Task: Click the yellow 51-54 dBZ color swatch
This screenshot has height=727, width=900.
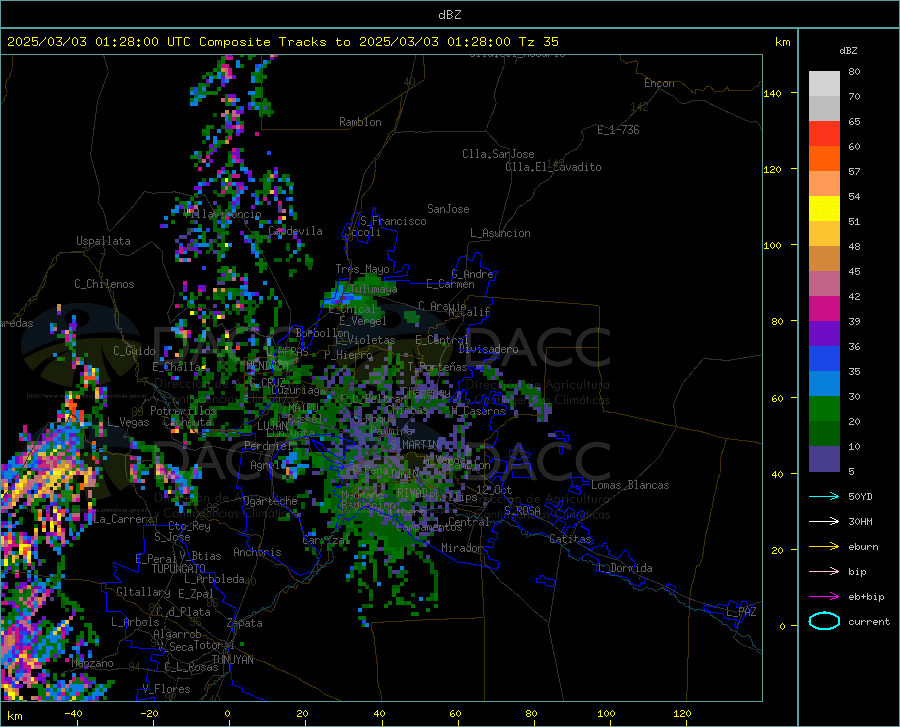Action: 824,209
